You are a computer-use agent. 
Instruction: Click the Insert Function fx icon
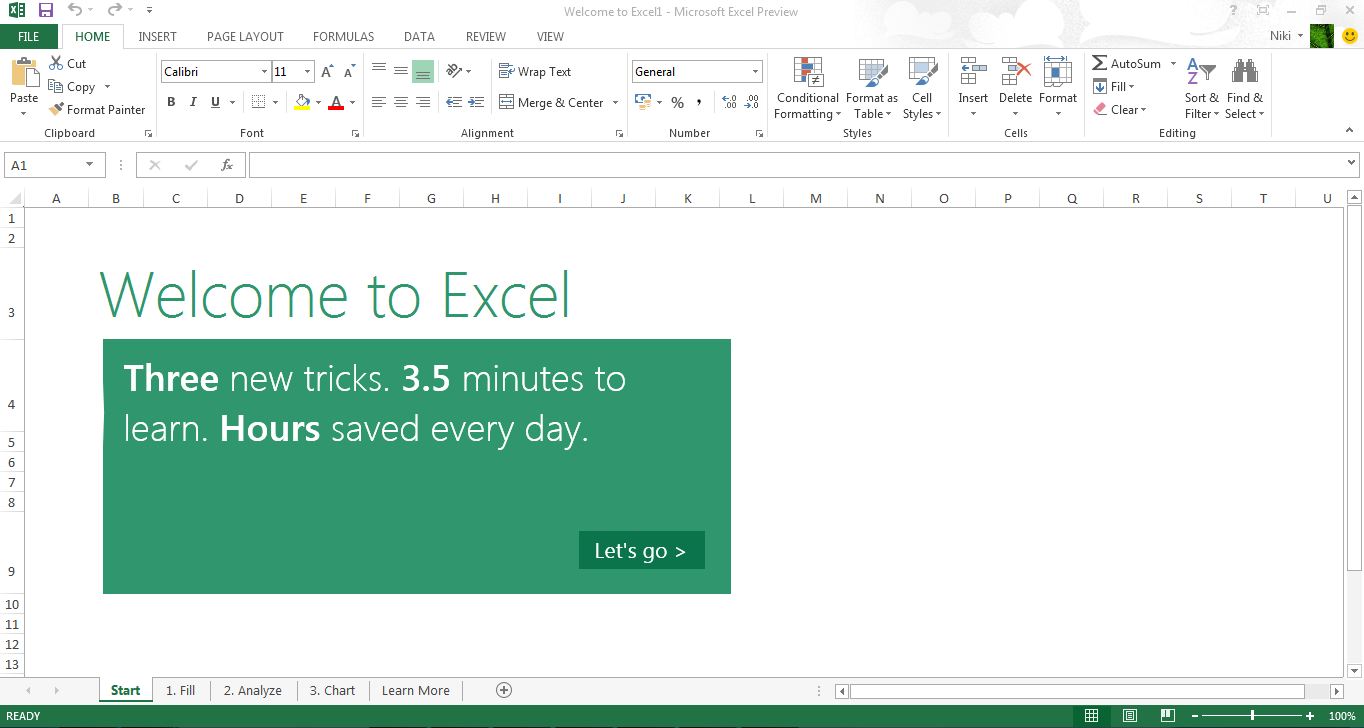[x=227, y=165]
